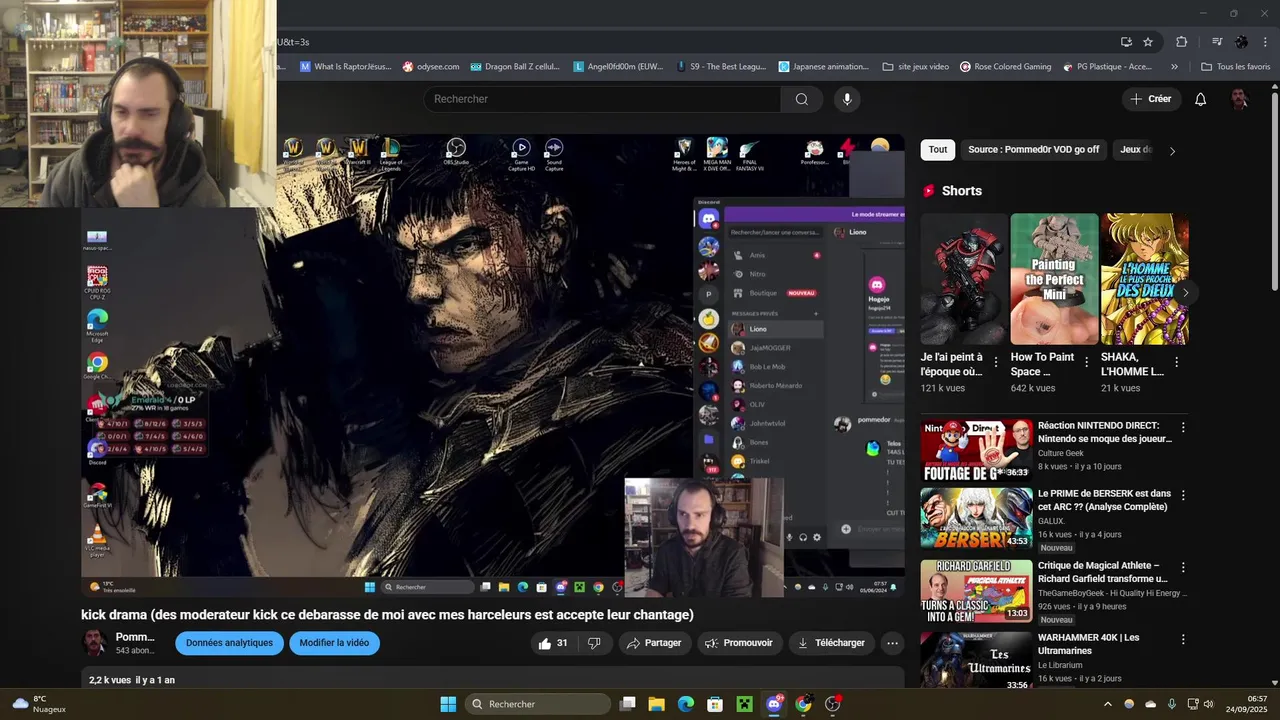Open the Angel0fd00m (EUW bookmark
This screenshot has width=1280, height=720.
click(x=618, y=67)
